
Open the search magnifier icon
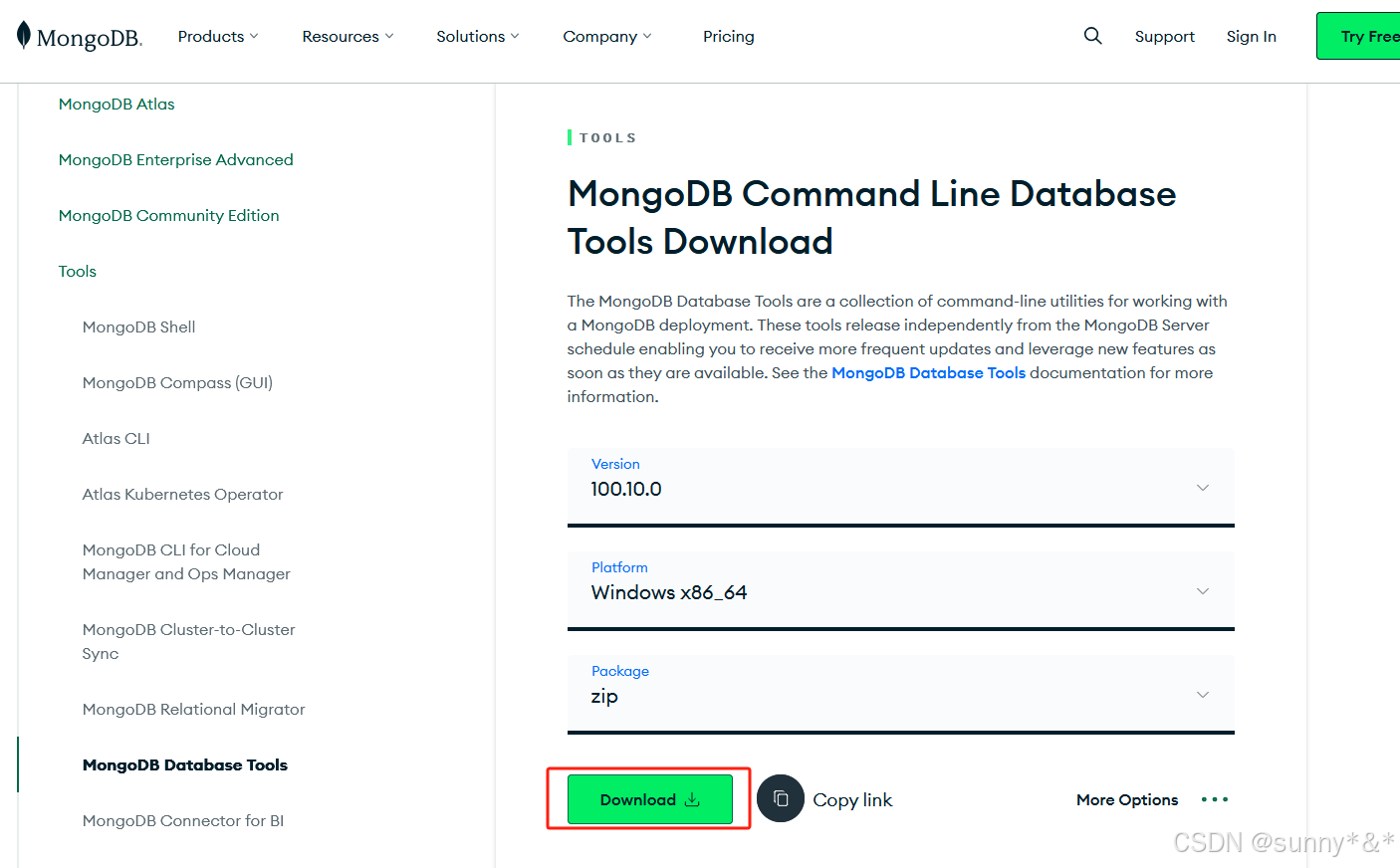1092,36
